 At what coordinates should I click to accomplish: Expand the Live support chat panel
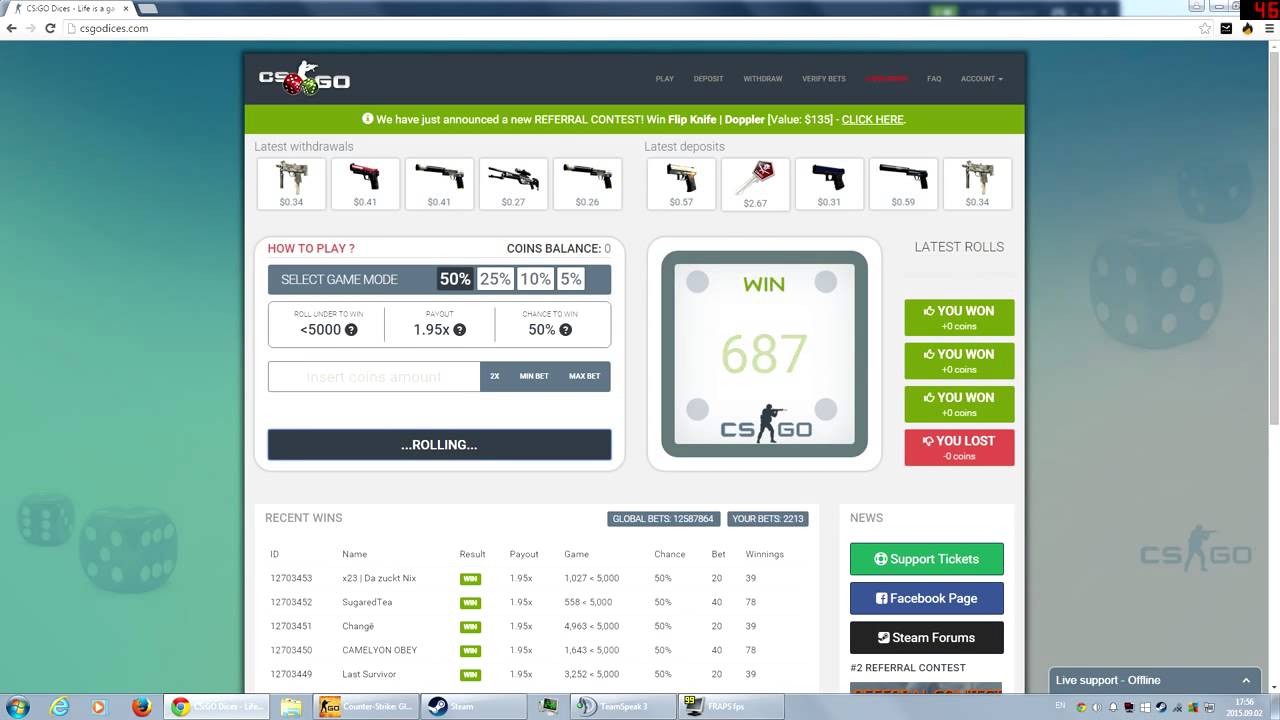pos(1246,680)
